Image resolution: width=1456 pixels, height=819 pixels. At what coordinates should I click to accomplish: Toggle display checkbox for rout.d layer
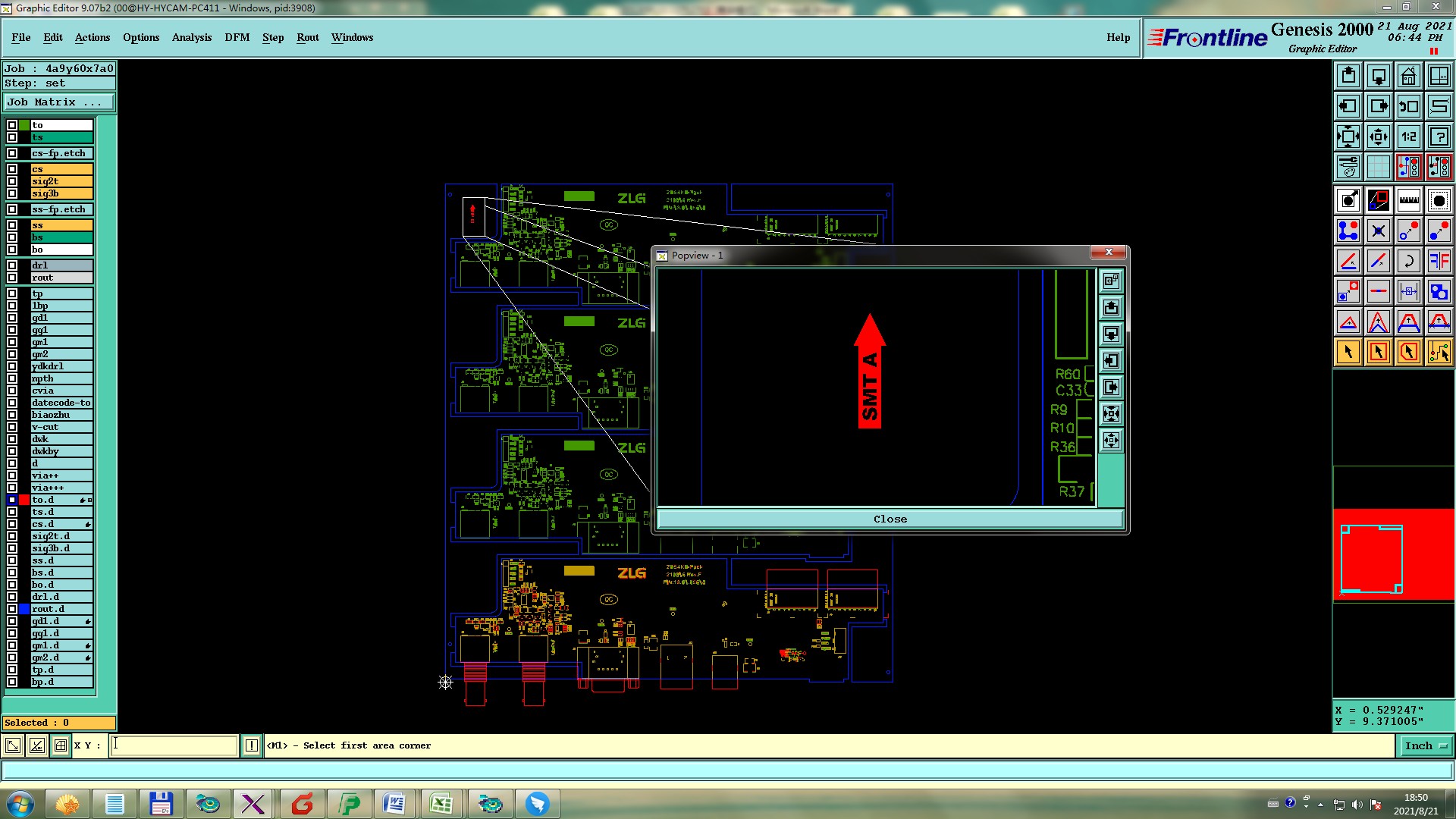tap(12, 609)
